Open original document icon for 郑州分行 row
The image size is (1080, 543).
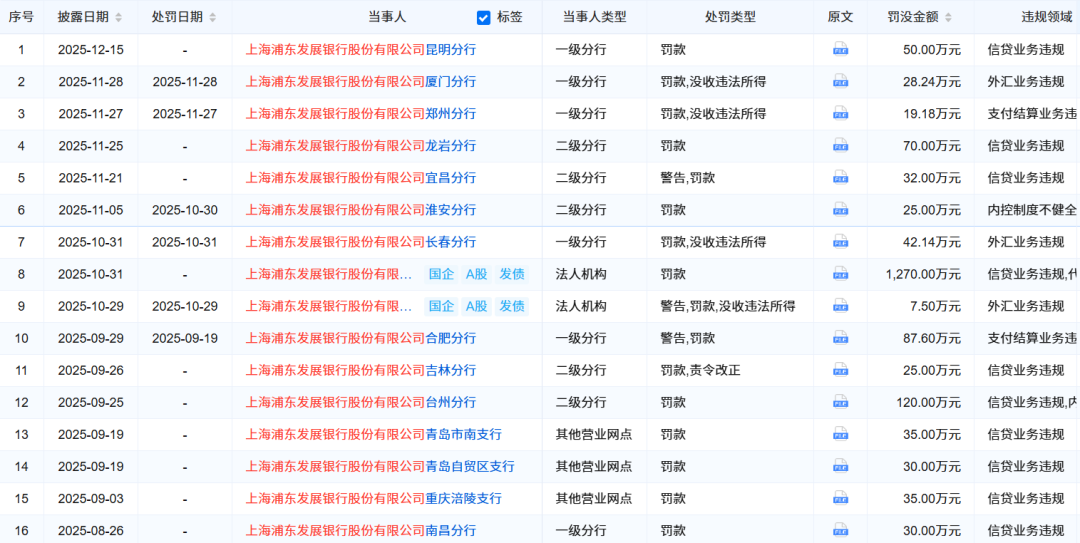pyautogui.click(x=840, y=113)
